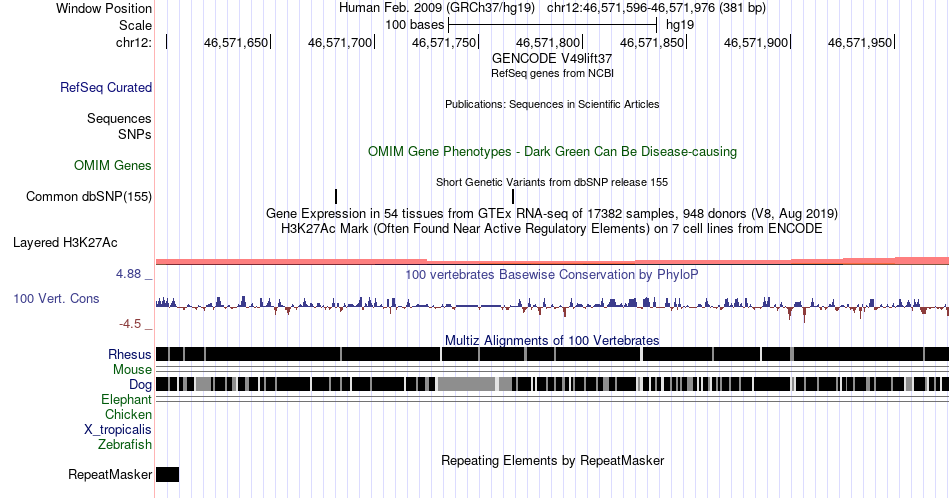Click 'RefSeq genes from NCBI' title
Image resolution: width=950 pixels, height=498 pixels.
point(552,73)
